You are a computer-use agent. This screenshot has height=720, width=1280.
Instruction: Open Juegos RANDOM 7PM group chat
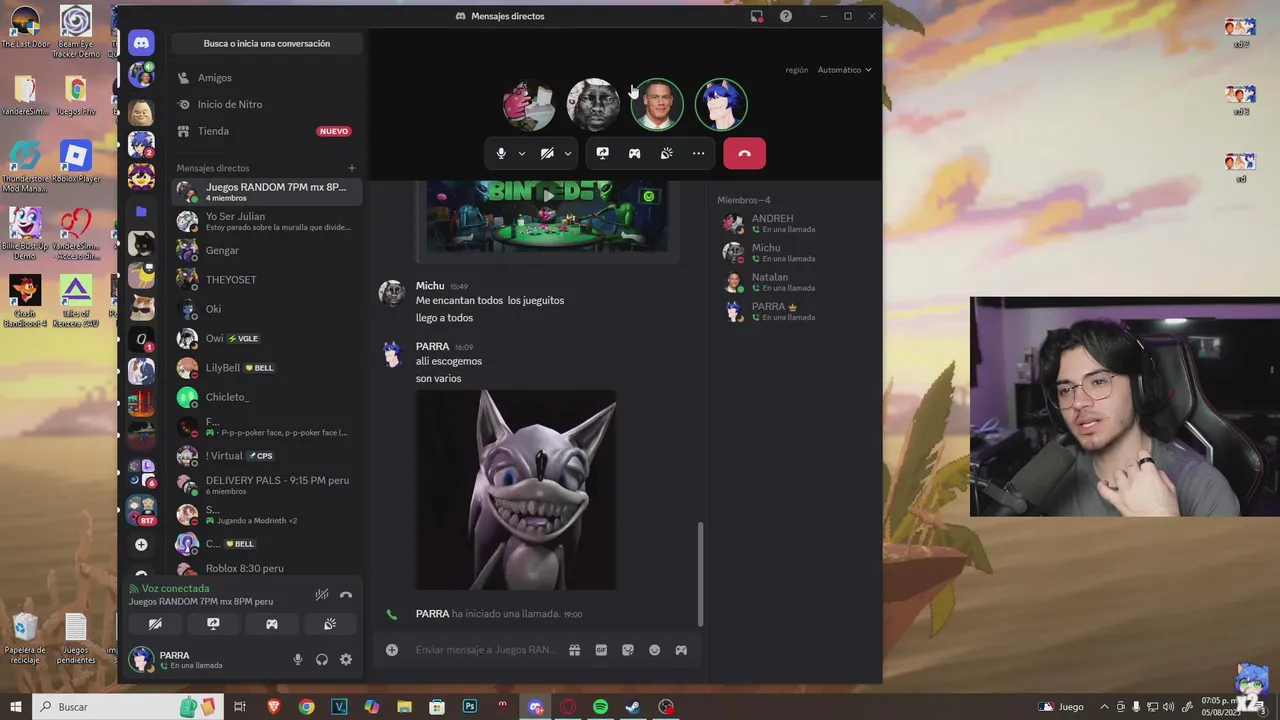click(266, 192)
